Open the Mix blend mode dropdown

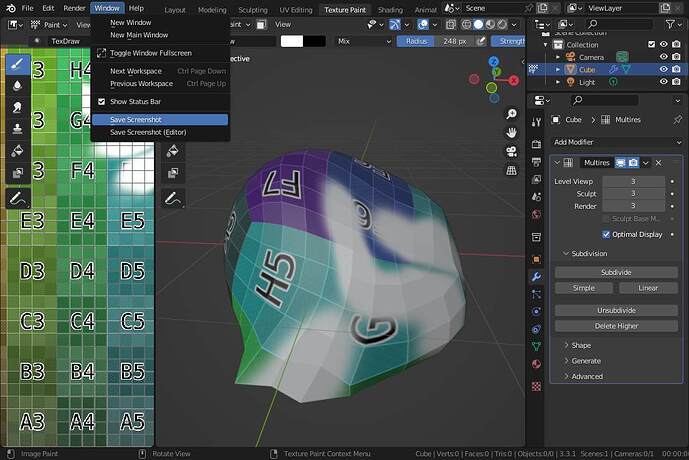point(364,41)
